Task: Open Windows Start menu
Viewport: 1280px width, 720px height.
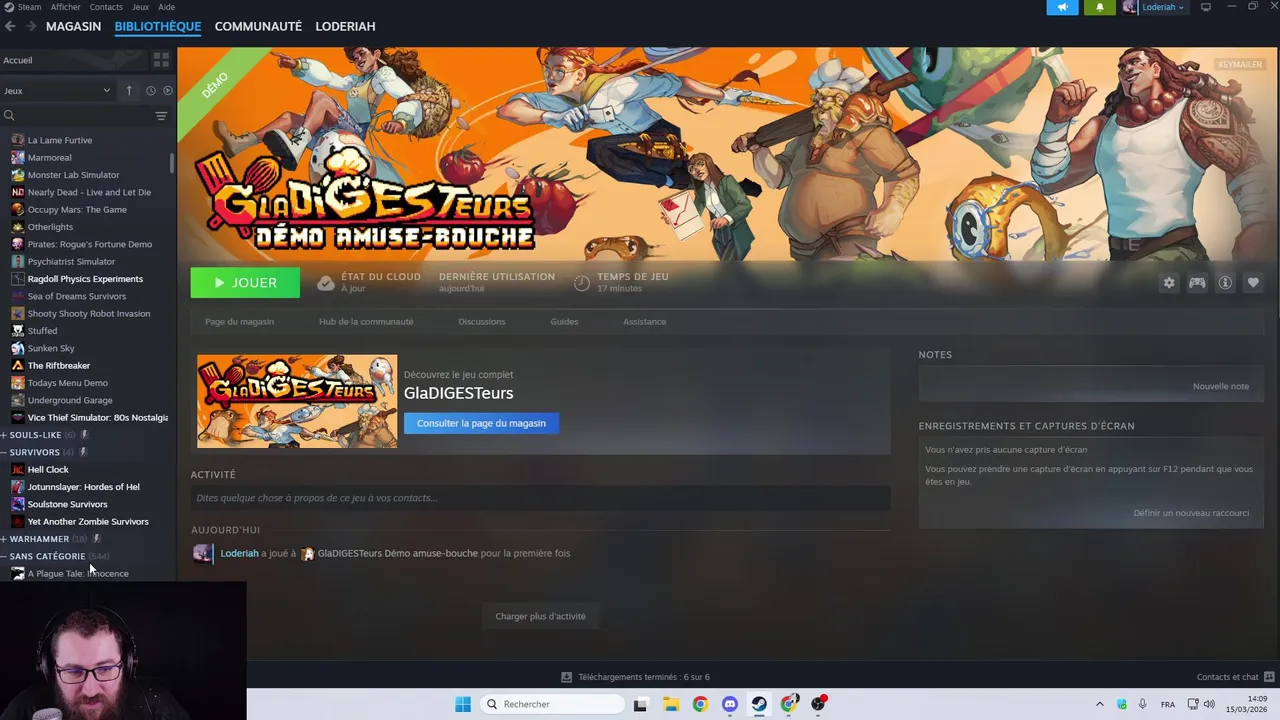Action: click(463, 704)
